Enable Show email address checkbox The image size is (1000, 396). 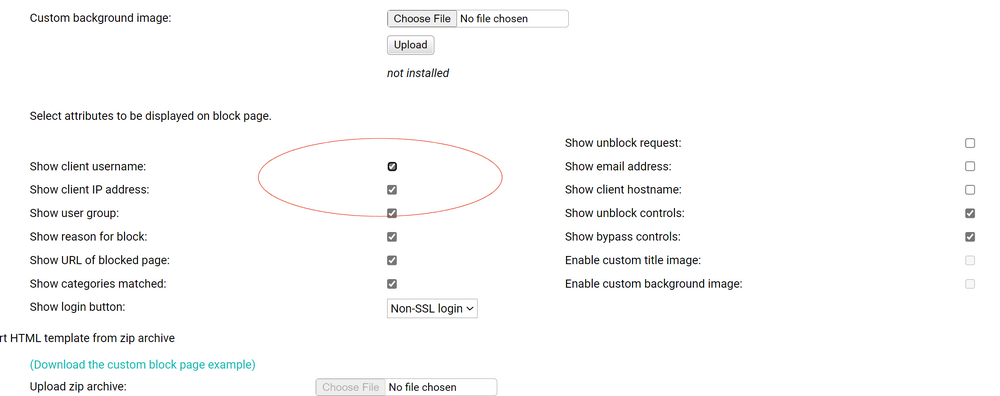pyautogui.click(x=970, y=166)
